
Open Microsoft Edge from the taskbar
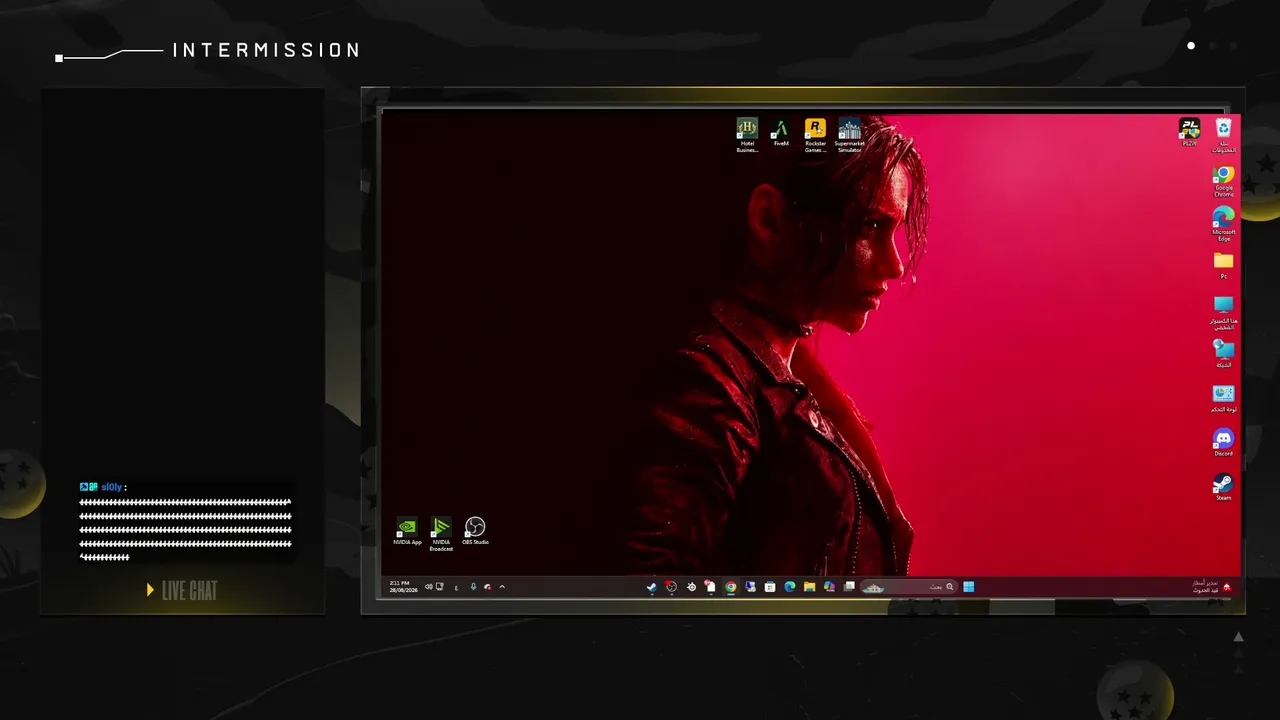point(789,587)
